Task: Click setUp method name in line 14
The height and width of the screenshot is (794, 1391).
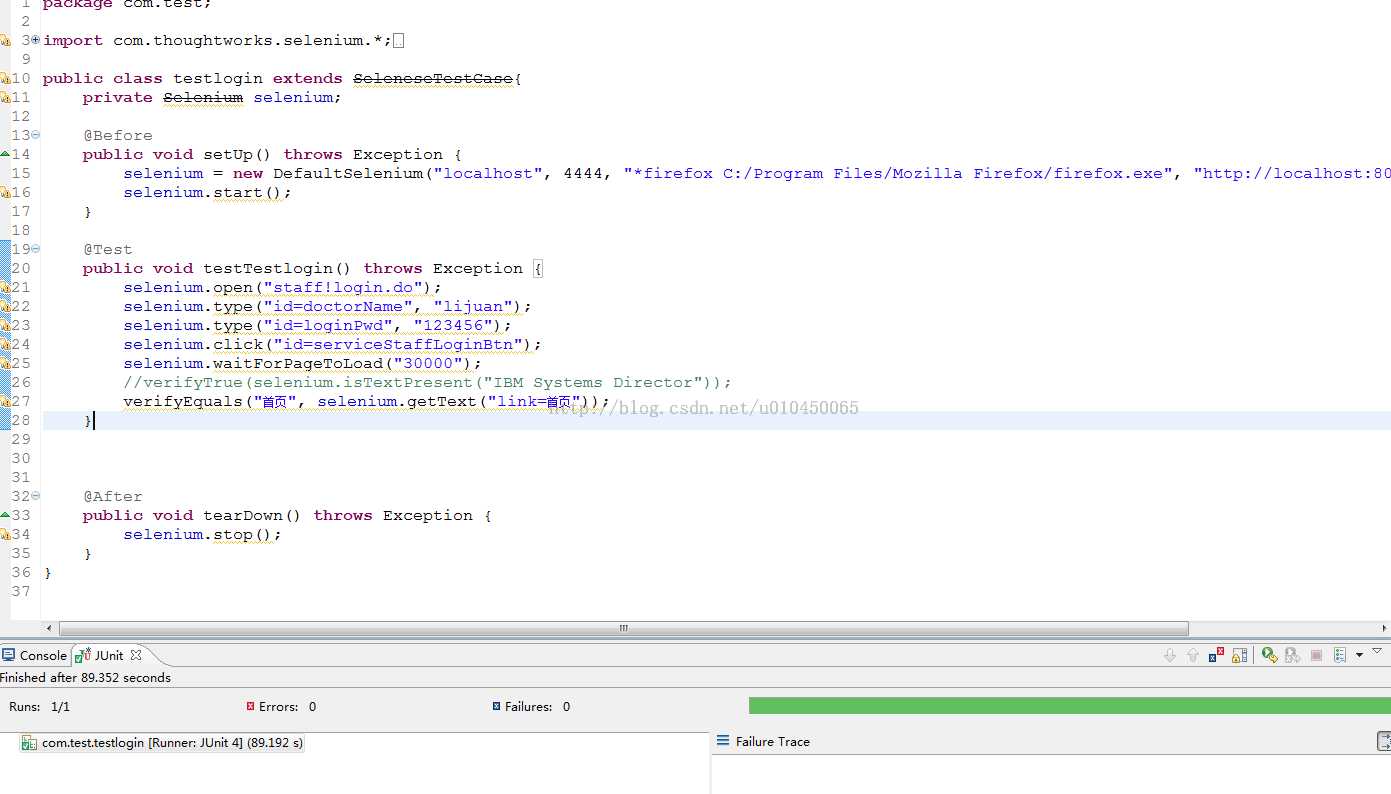Action: (228, 154)
